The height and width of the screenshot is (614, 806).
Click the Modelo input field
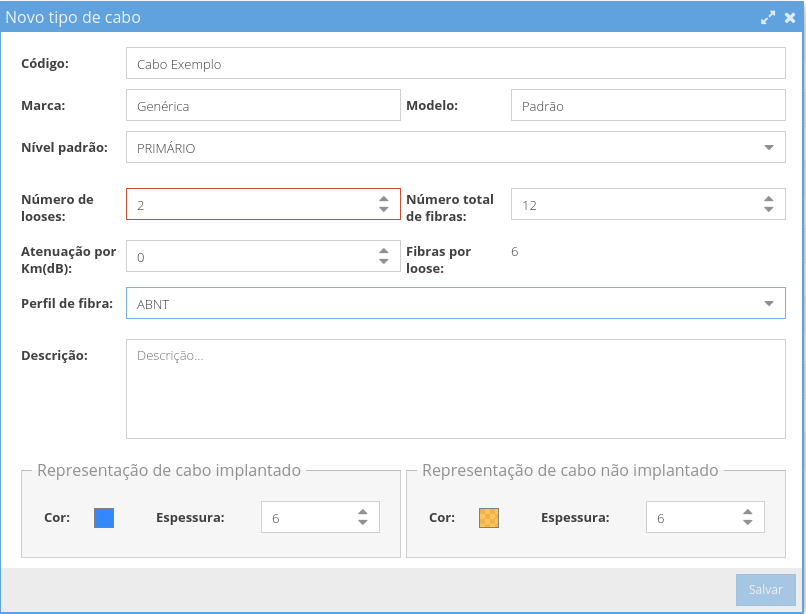point(648,105)
